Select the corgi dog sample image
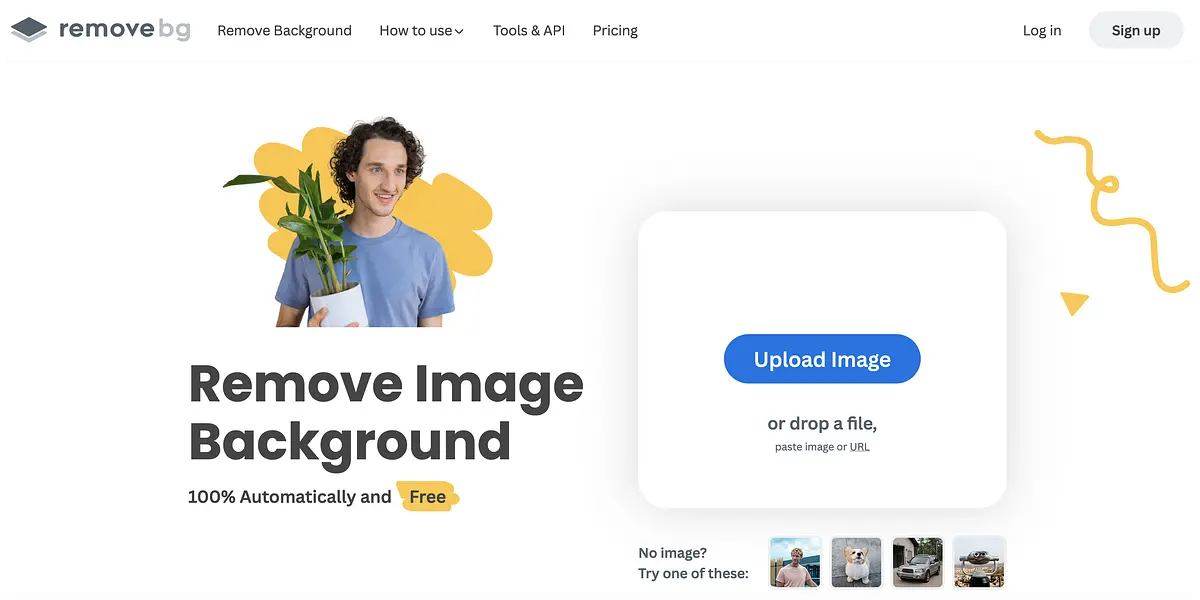The image size is (1200, 600). click(857, 562)
